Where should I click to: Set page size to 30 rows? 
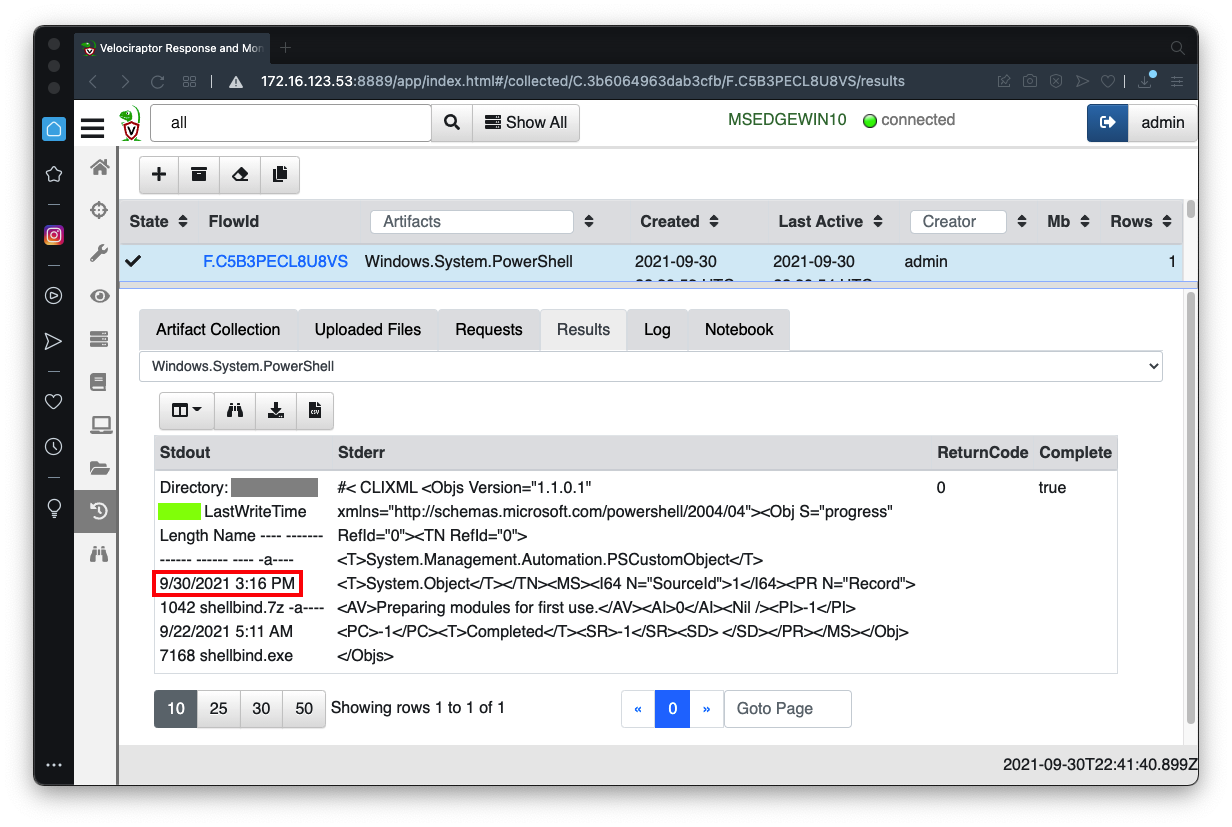(x=262, y=708)
